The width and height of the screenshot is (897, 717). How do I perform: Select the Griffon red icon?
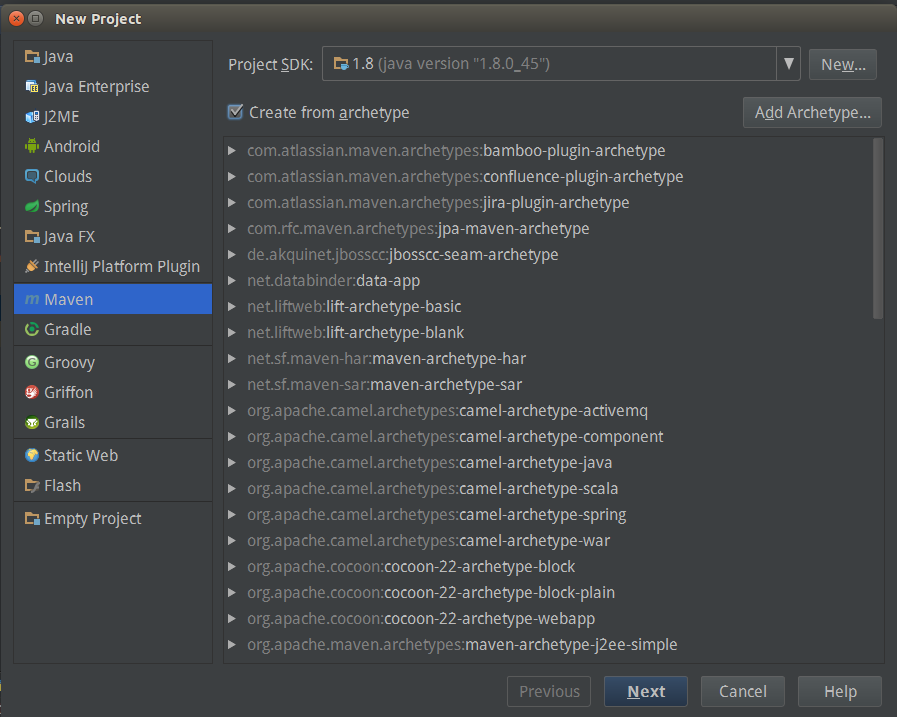32,392
